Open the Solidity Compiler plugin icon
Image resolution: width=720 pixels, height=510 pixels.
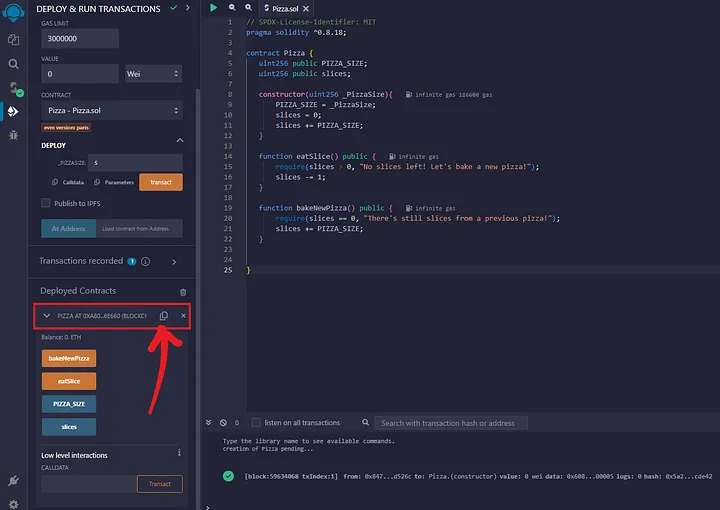coord(13,87)
